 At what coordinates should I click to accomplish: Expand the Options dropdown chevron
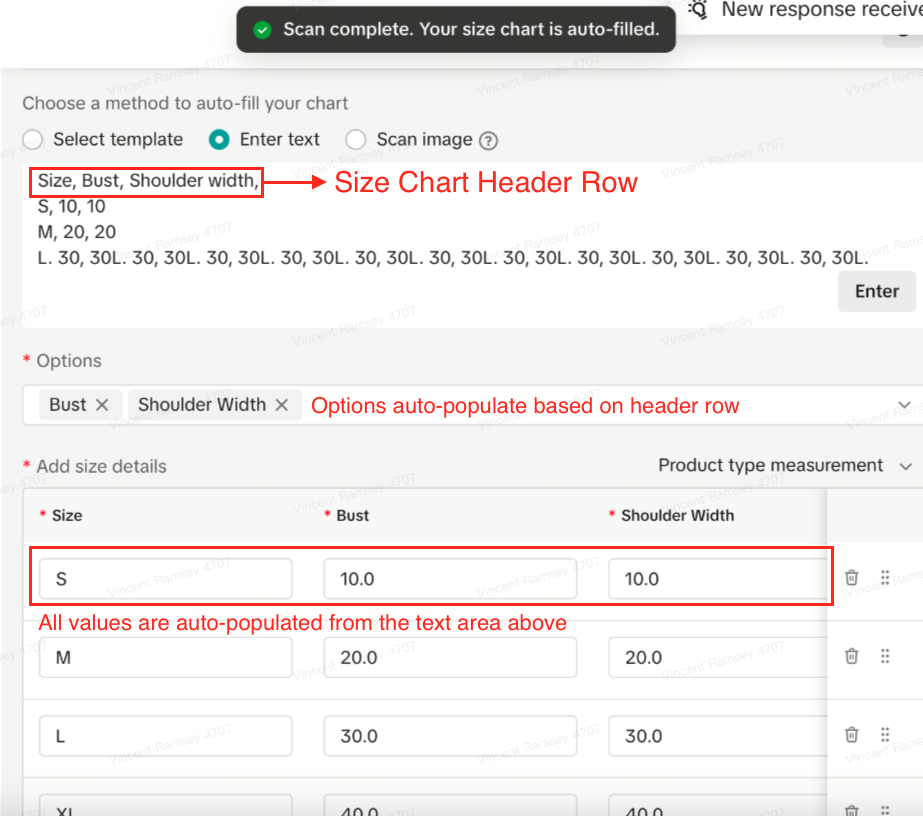(x=904, y=405)
